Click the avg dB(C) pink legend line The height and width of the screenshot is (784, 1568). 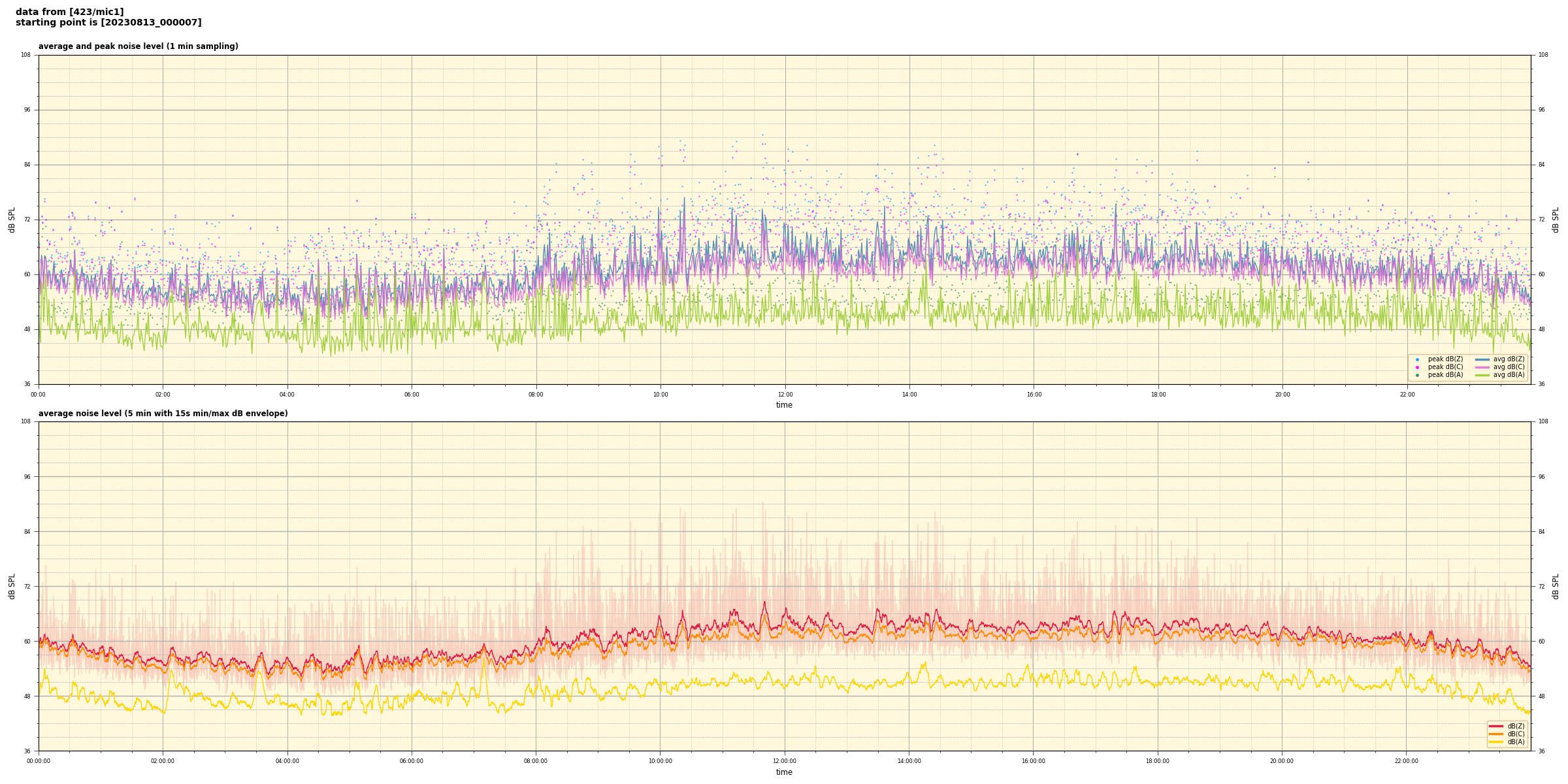point(1482,367)
